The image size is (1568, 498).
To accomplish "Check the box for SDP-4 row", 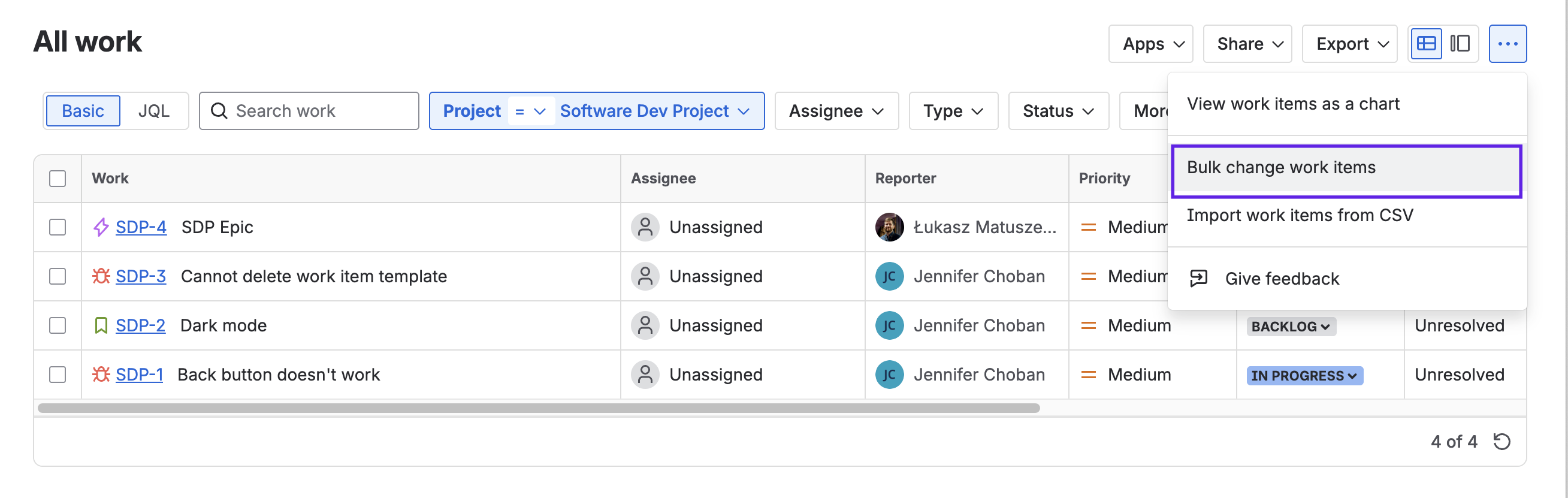I will 57,227.
